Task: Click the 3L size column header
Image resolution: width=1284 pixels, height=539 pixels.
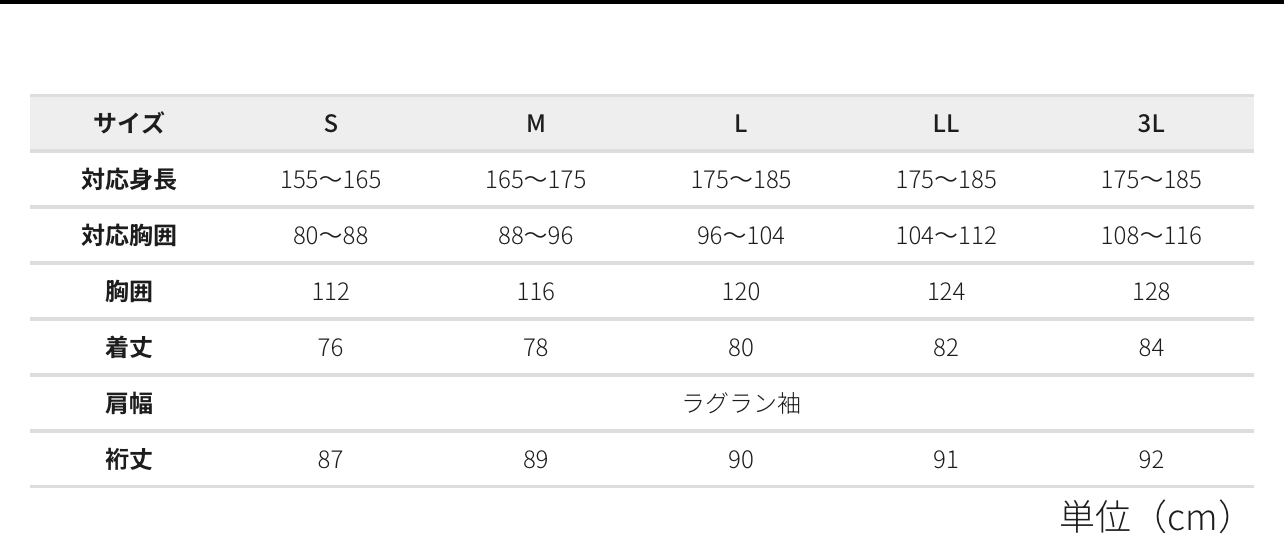Action: coord(1151,124)
